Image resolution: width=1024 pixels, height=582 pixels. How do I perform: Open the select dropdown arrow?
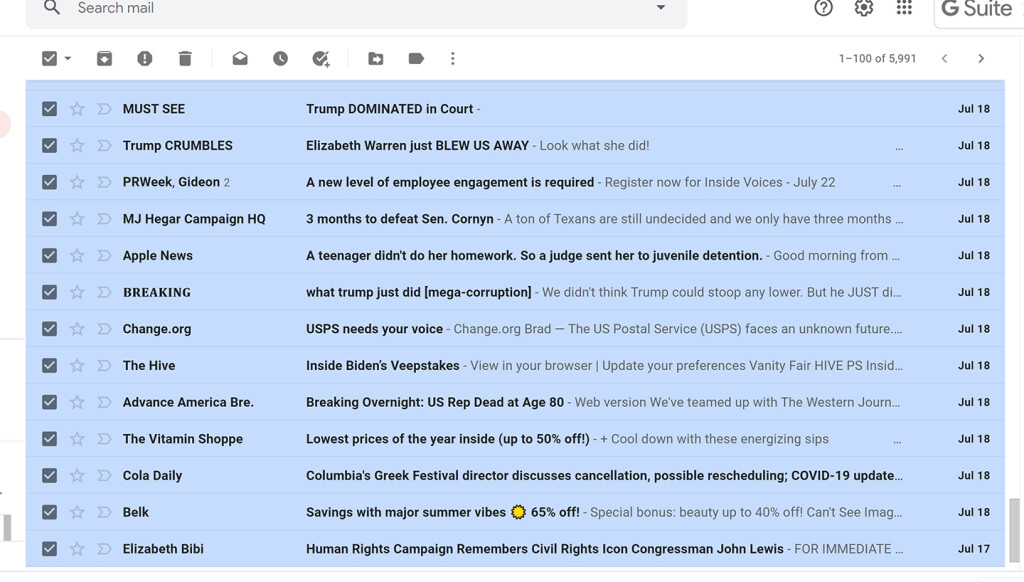point(68,59)
